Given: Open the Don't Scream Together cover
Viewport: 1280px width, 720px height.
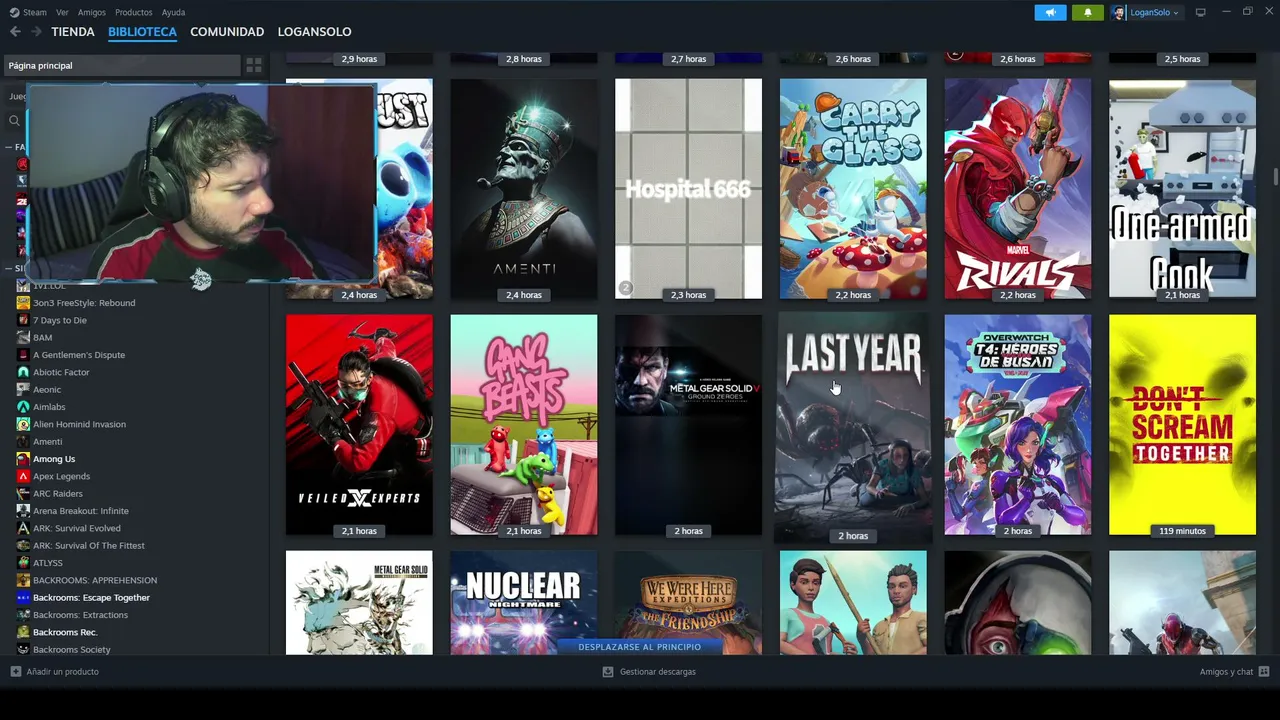Looking at the screenshot, I should point(1182,425).
